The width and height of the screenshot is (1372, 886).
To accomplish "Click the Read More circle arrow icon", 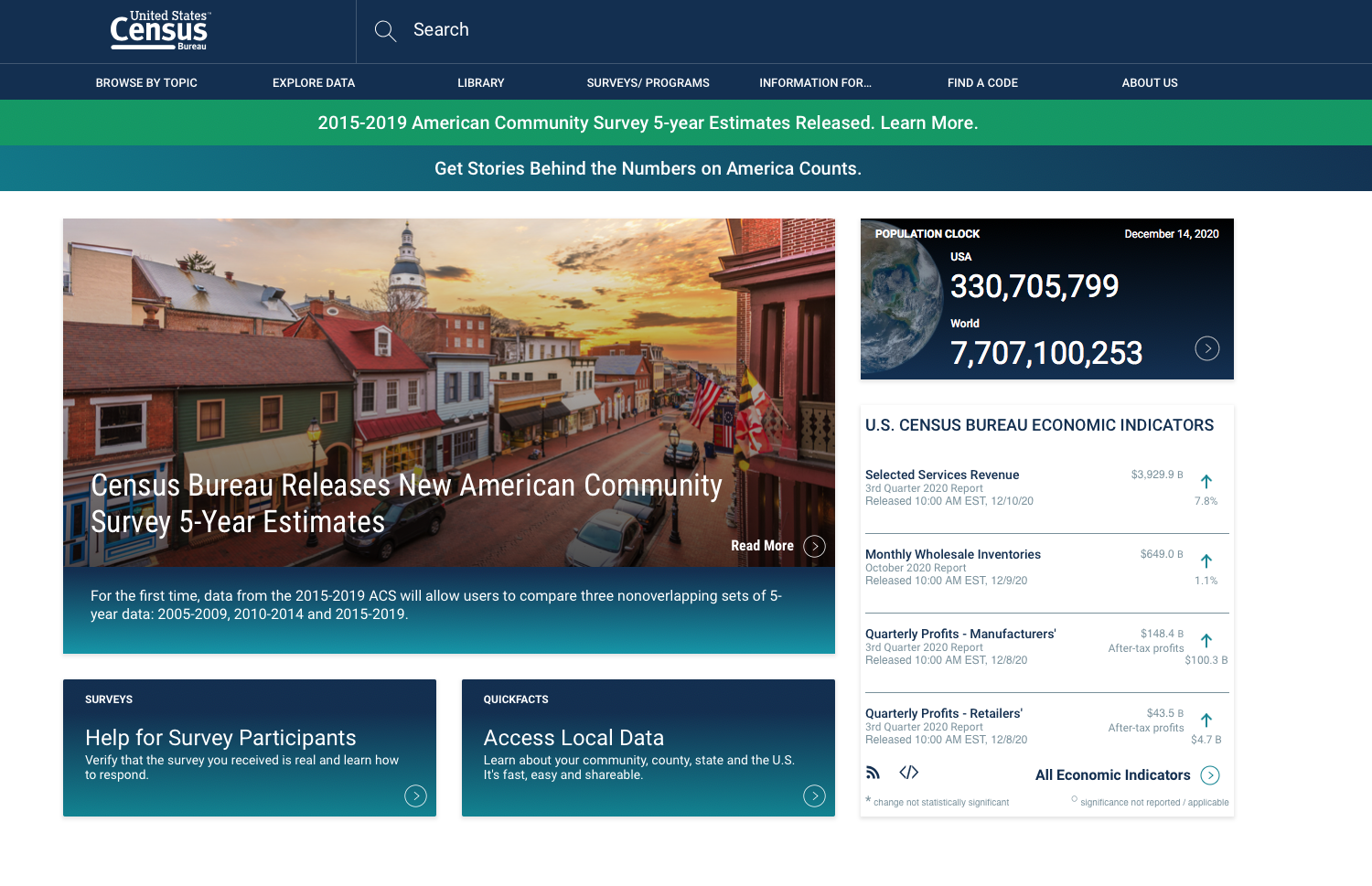I will pos(814,546).
